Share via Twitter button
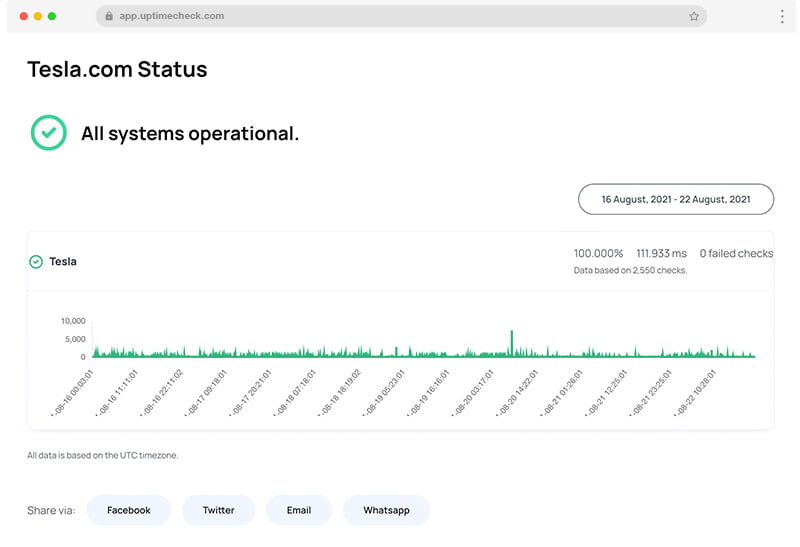 [x=218, y=510]
